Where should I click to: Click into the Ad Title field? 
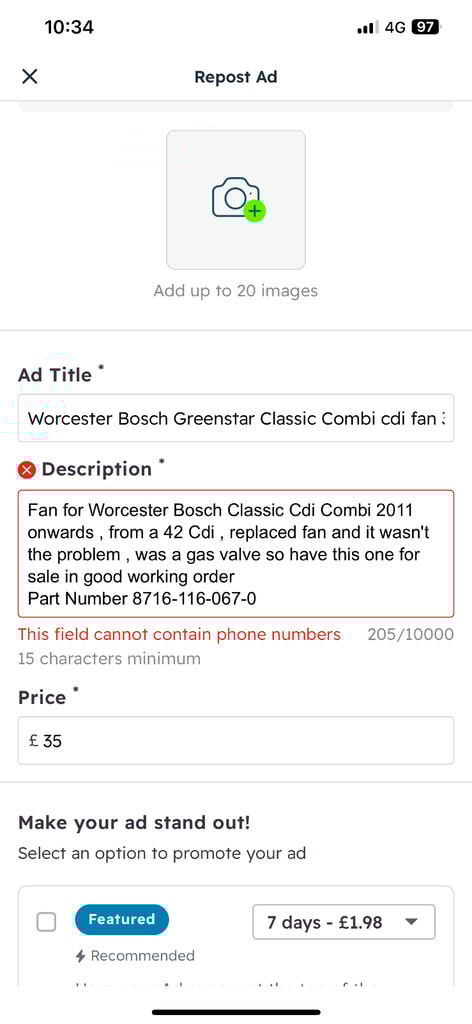pos(236,418)
